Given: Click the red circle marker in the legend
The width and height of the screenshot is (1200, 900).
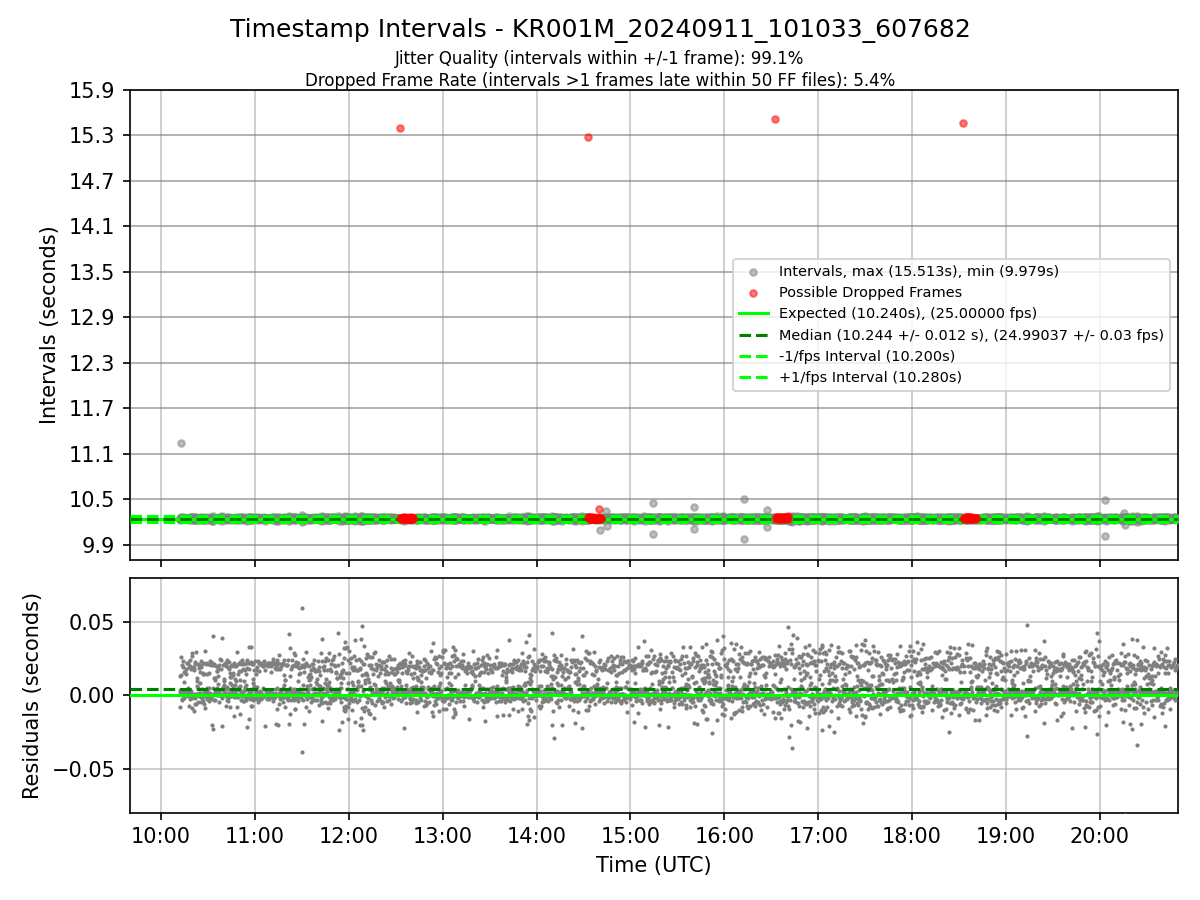Looking at the screenshot, I should coord(754,292).
